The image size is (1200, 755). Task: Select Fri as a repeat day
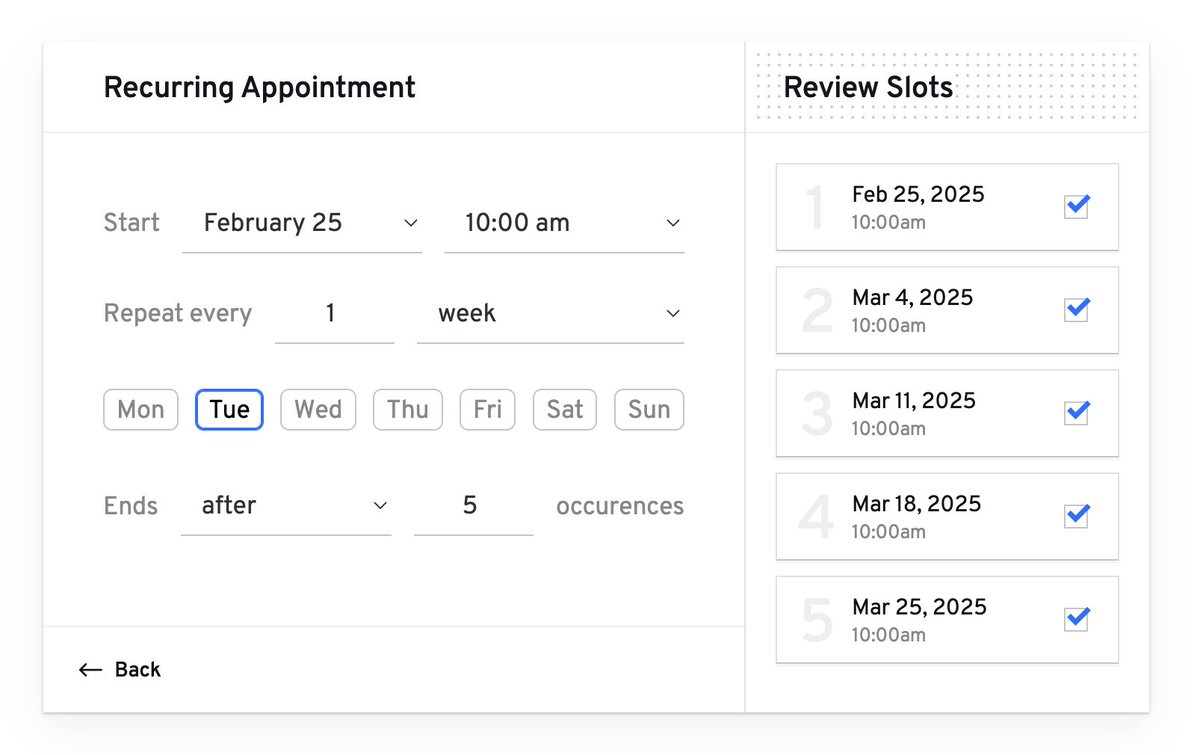[x=487, y=410]
